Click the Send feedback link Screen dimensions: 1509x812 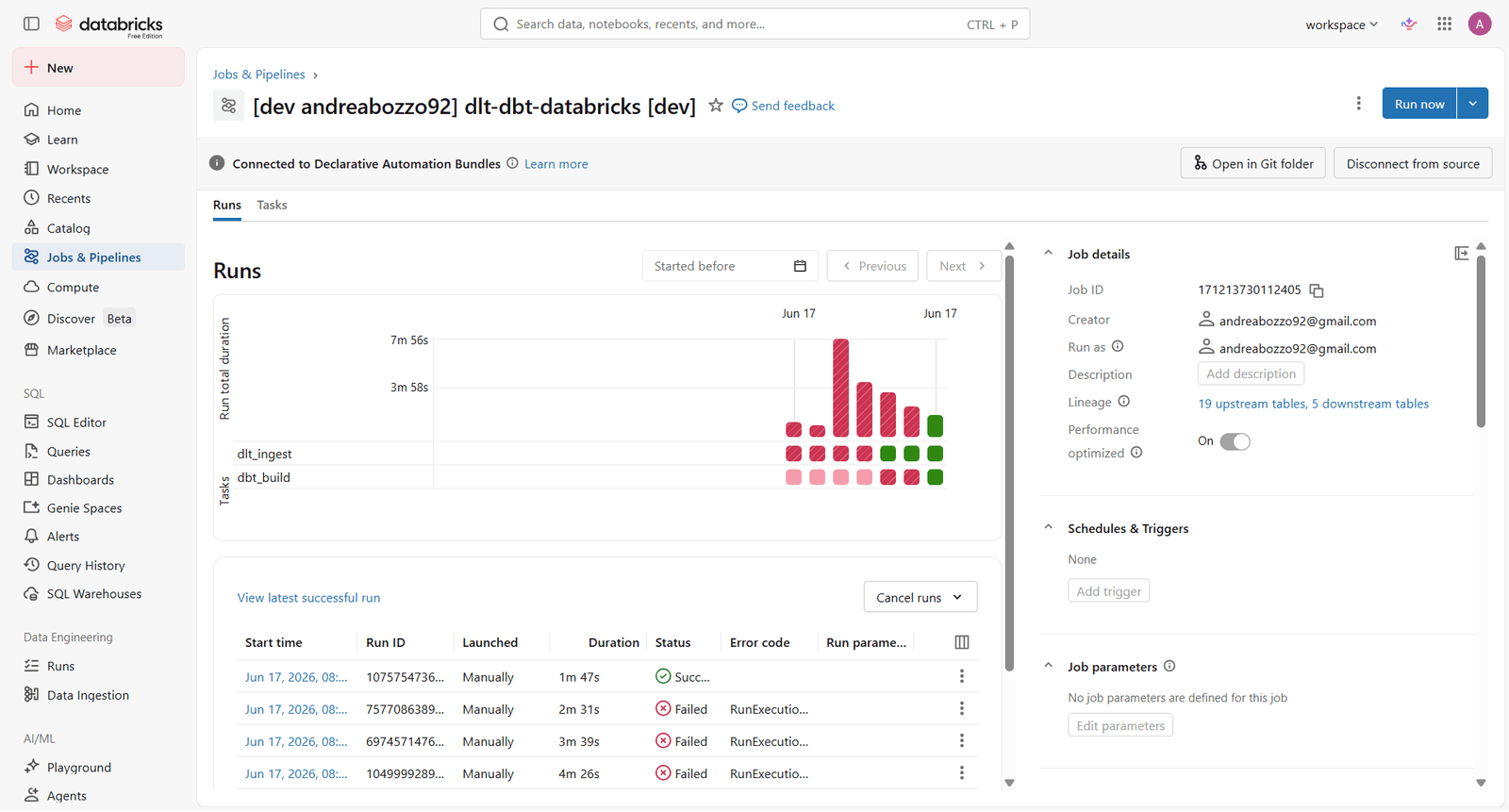coord(783,106)
